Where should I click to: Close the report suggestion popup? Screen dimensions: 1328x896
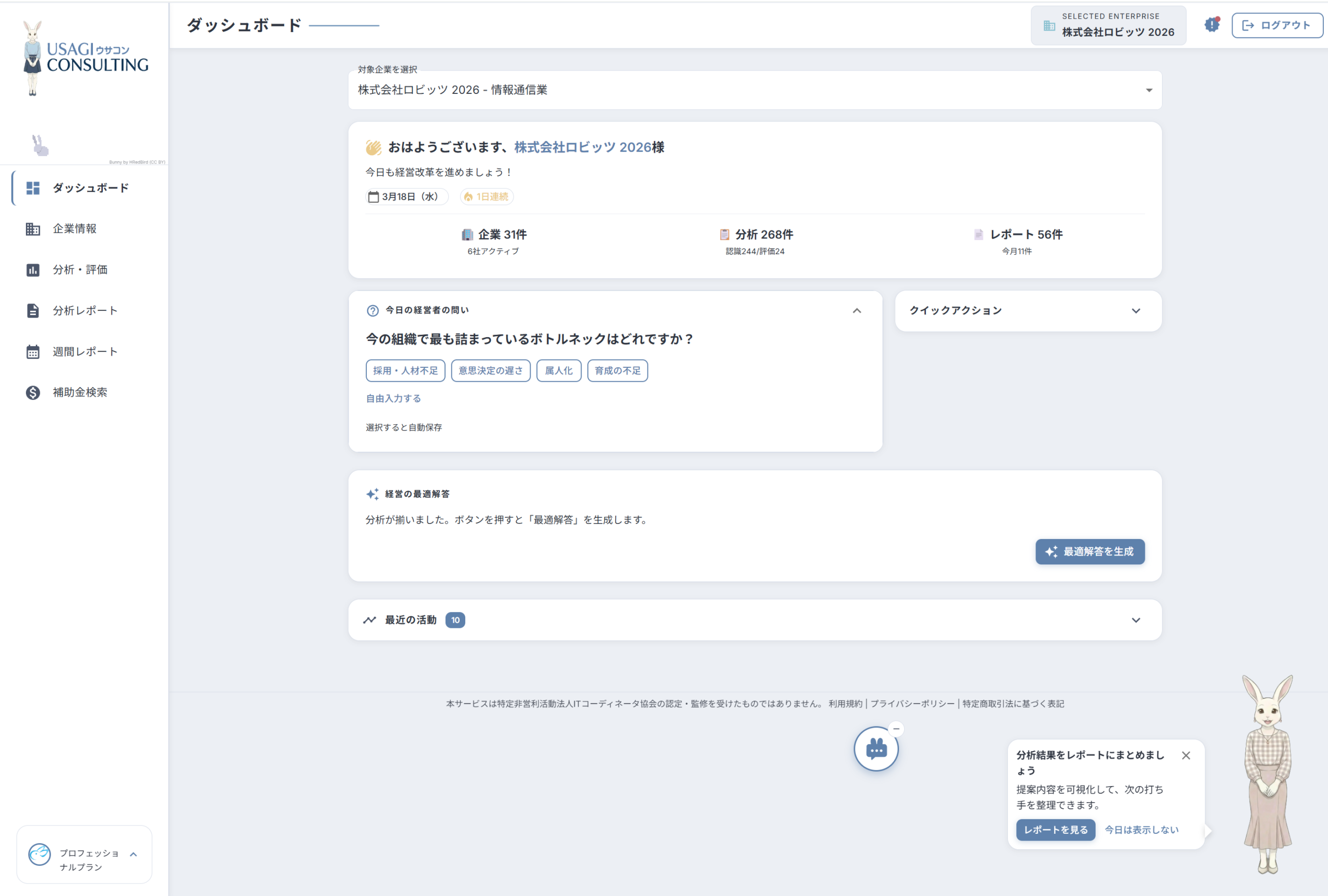(x=1186, y=755)
